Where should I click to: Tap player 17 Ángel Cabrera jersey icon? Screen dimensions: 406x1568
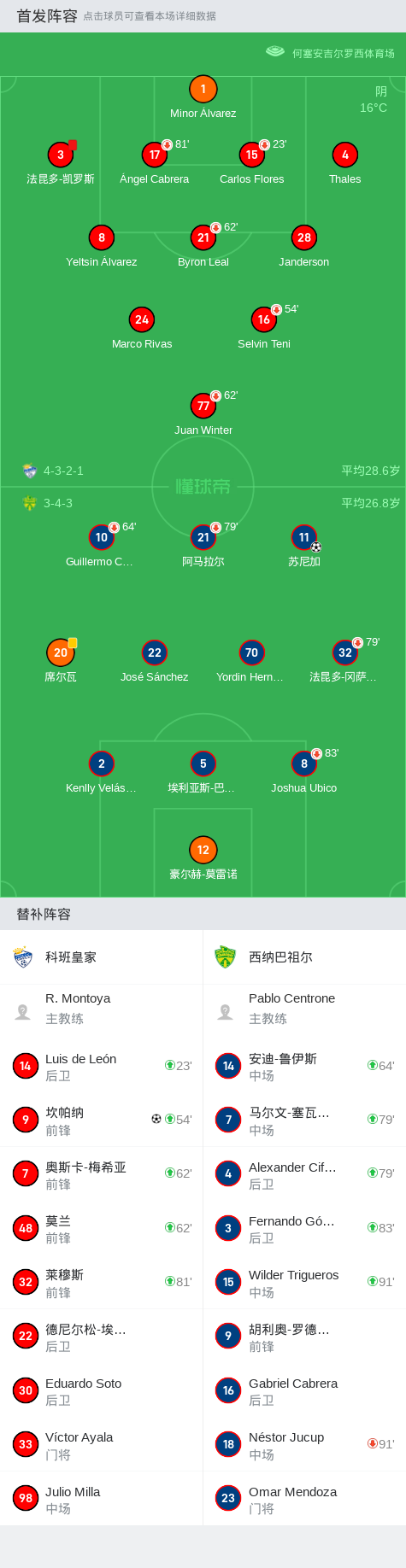coord(154,155)
